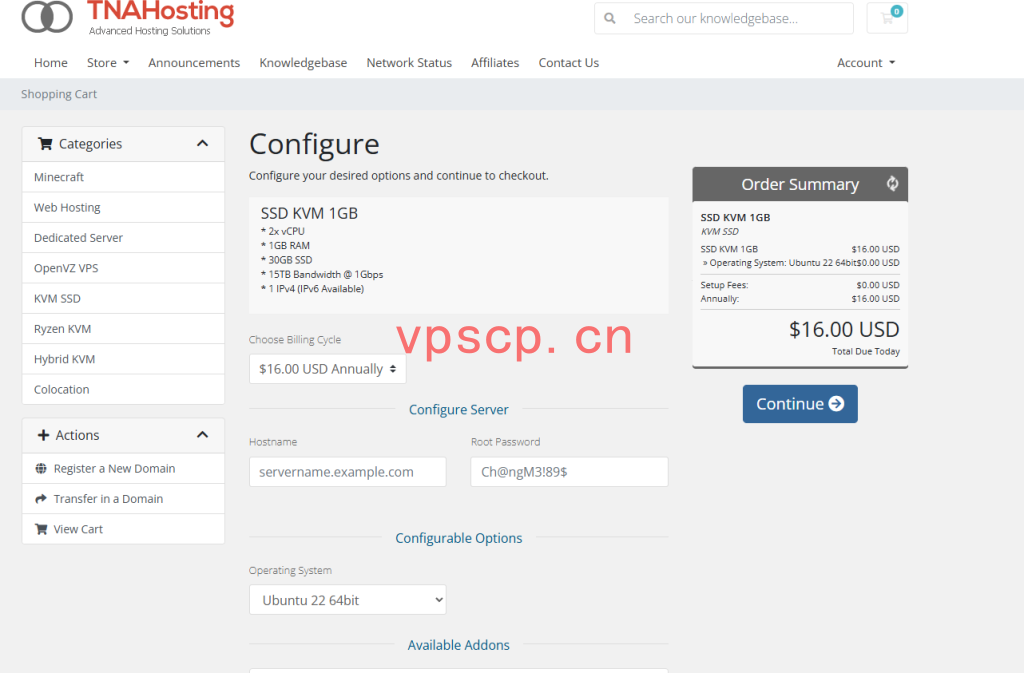Open Knowledgebase page

(303, 63)
